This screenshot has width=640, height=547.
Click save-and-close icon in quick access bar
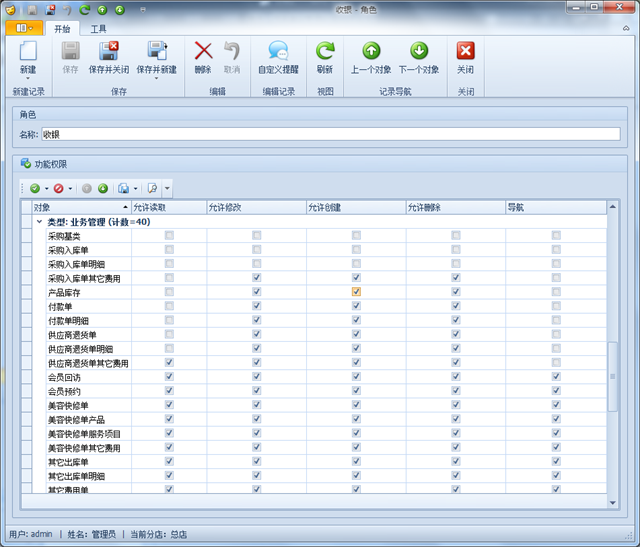click(x=50, y=10)
